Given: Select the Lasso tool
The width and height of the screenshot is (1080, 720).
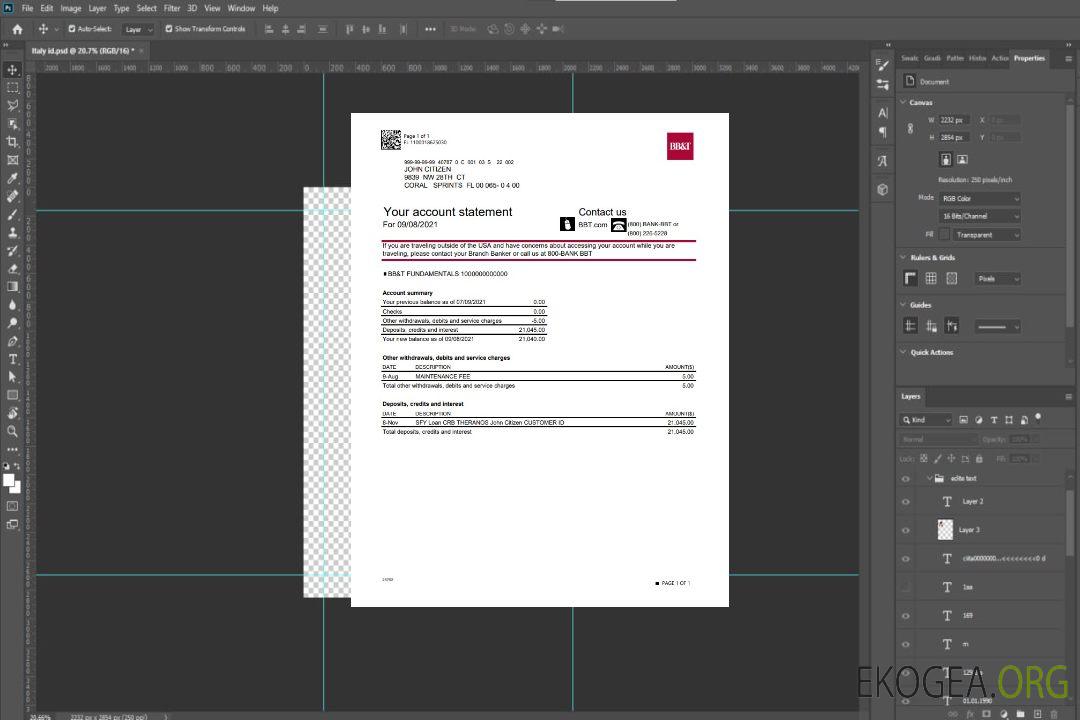Looking at the screenshot, I should (12, 105).
